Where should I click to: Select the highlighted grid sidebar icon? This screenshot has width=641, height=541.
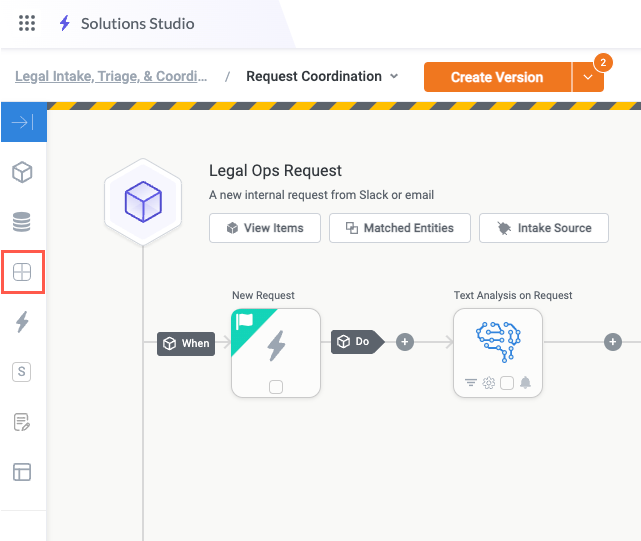pyautogui.click(x=22, y=272)
